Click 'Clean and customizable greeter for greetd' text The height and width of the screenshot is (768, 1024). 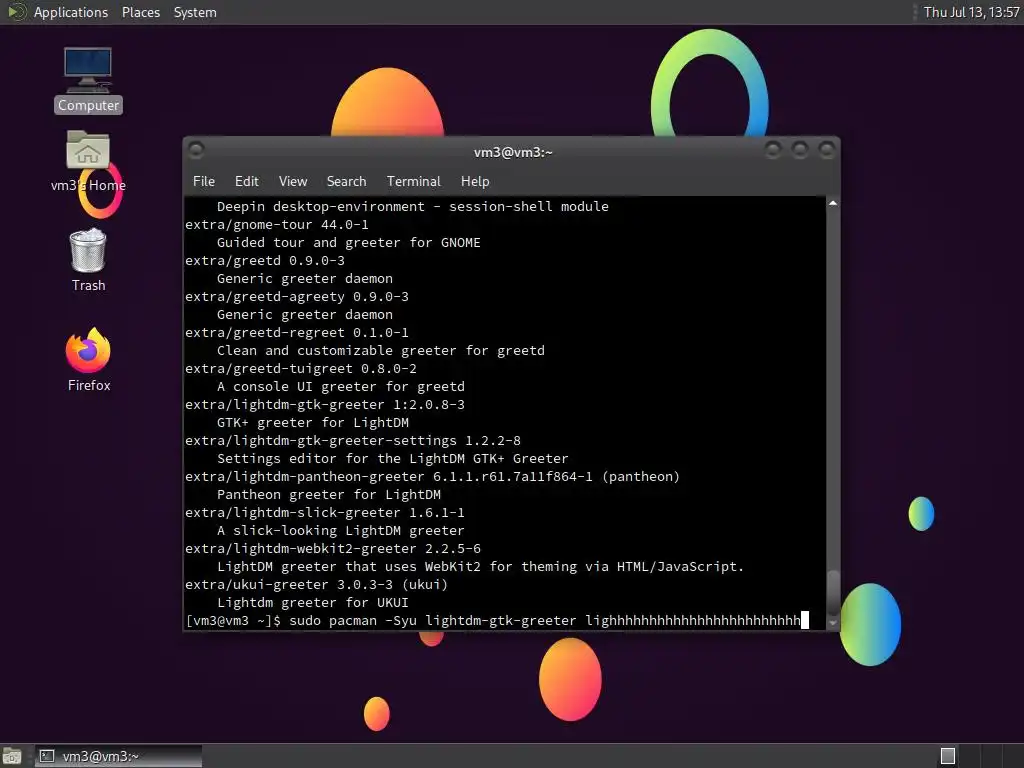pyautogui.click(x=380, y=351)
